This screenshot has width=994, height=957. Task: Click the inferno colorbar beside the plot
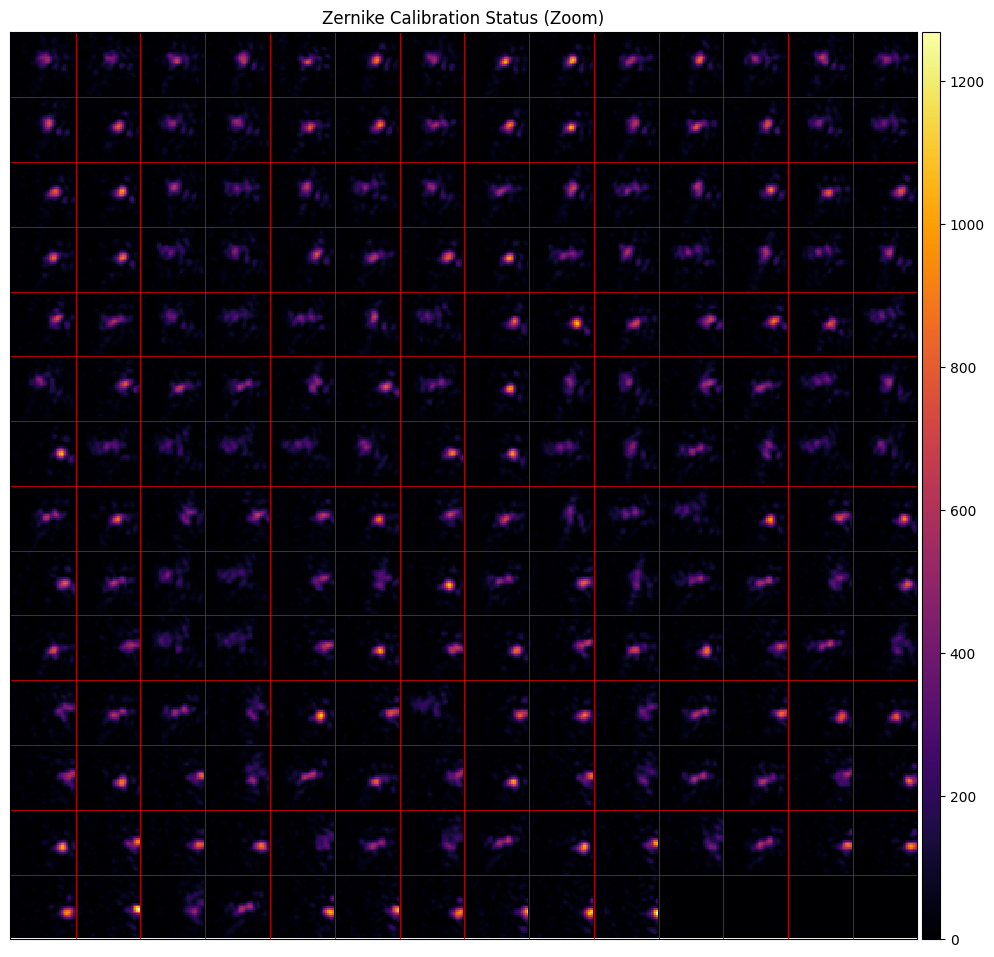pos(931,485)
